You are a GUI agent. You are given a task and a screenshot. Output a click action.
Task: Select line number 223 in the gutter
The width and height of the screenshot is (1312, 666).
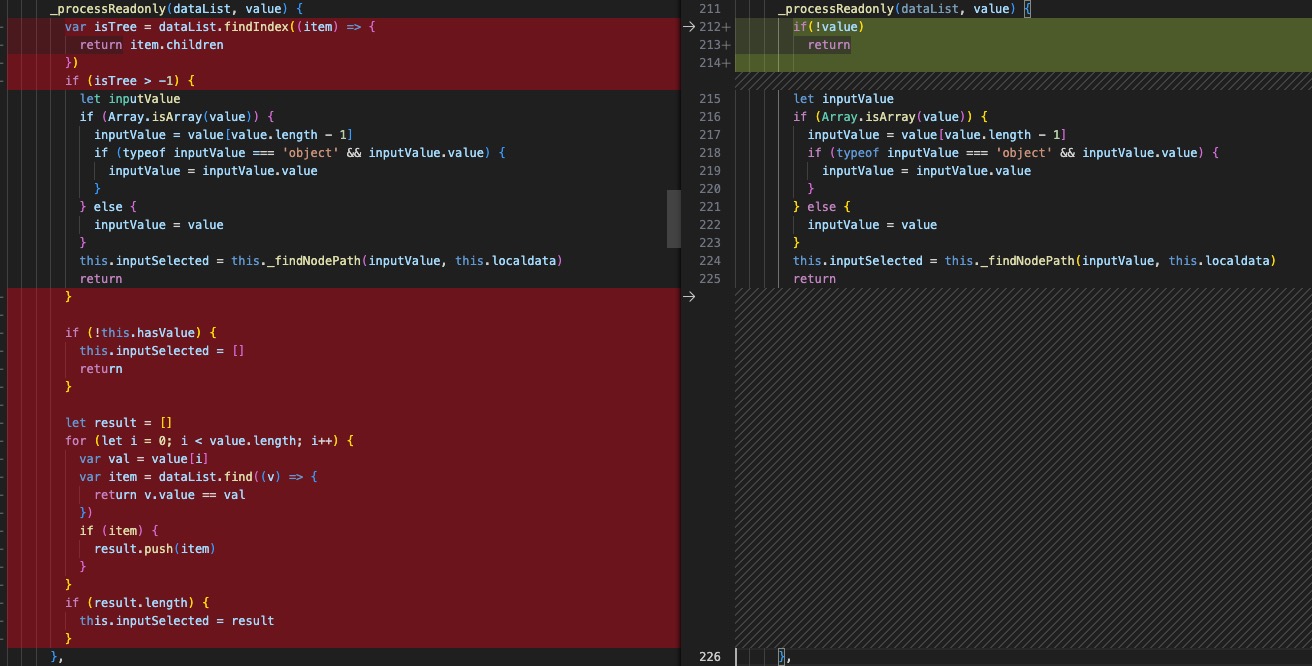[x=710, y=243]
